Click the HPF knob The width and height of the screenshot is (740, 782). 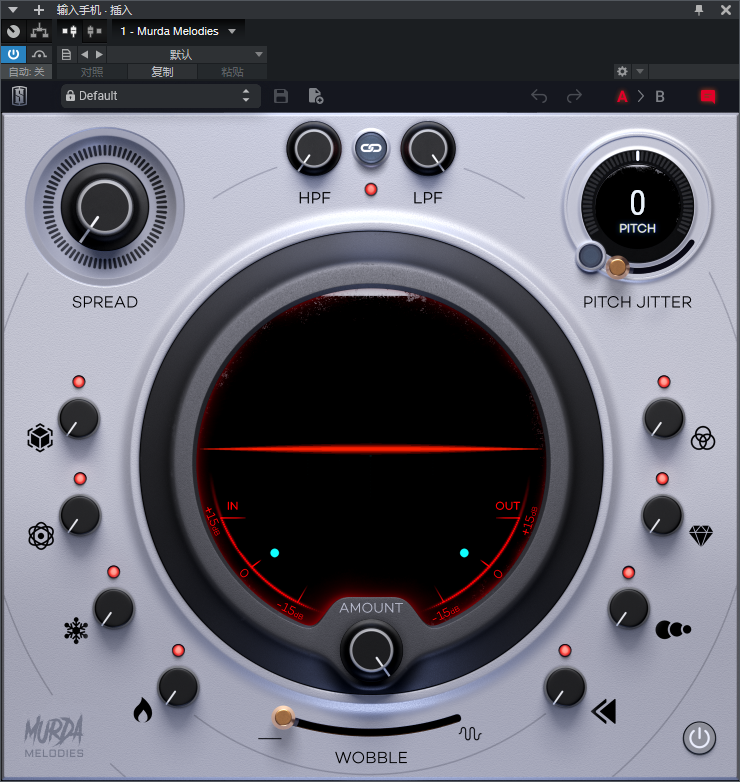coord(314,149)
